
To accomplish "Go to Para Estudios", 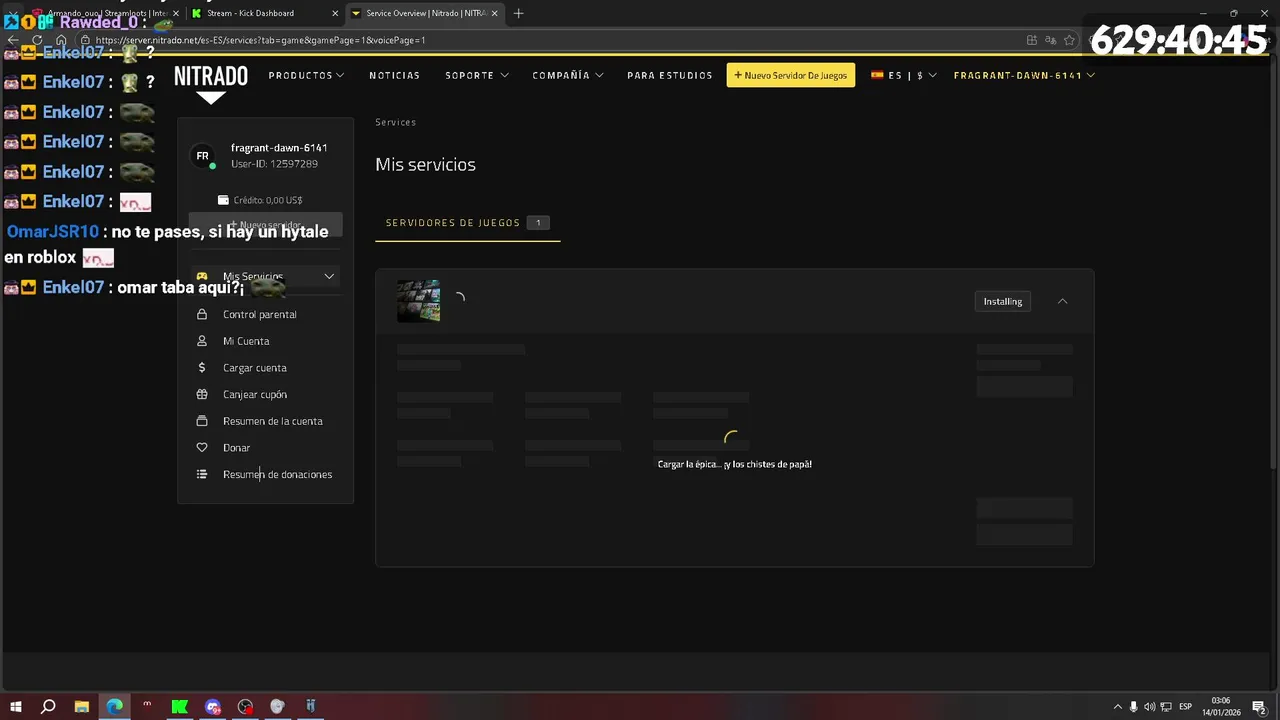I will [669, 75].
